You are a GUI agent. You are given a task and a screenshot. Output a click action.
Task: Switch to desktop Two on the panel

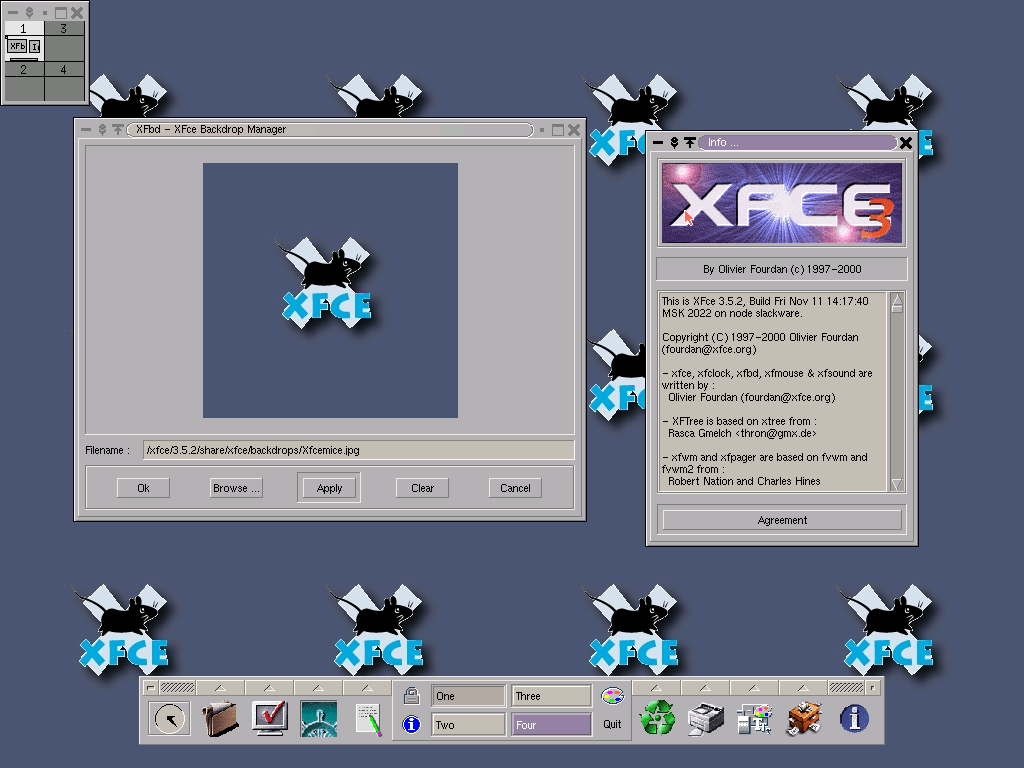click(x=468, y=725)
